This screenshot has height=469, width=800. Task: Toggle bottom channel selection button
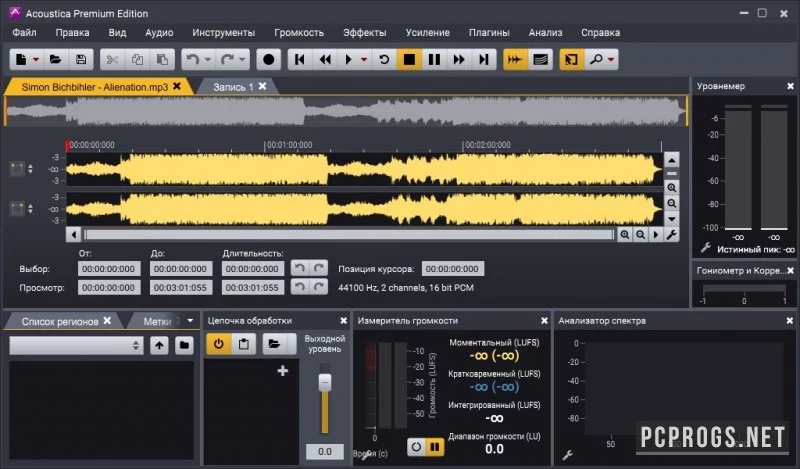coord(17,208)
